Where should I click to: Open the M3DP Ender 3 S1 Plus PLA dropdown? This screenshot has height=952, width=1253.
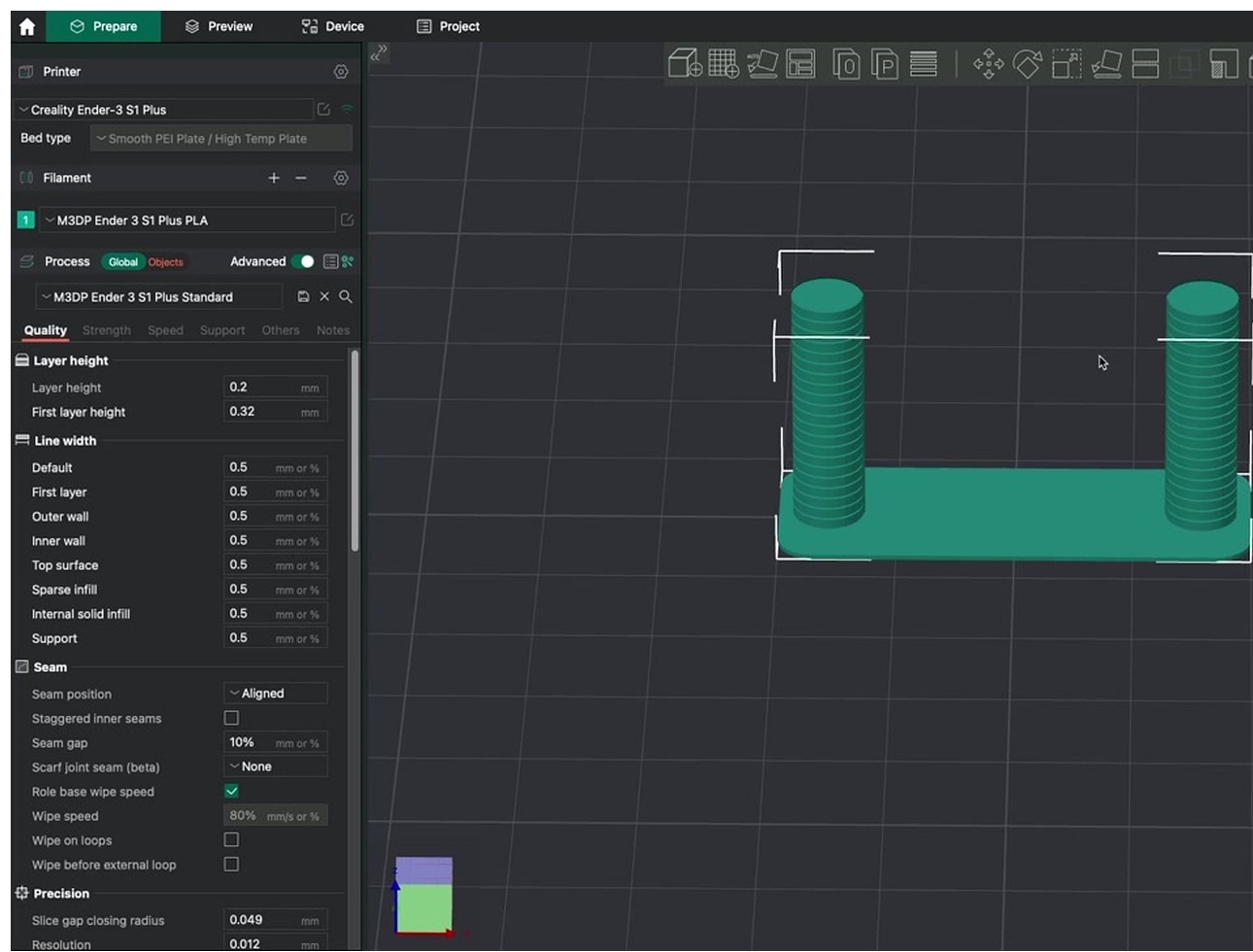tap(187, 221)
